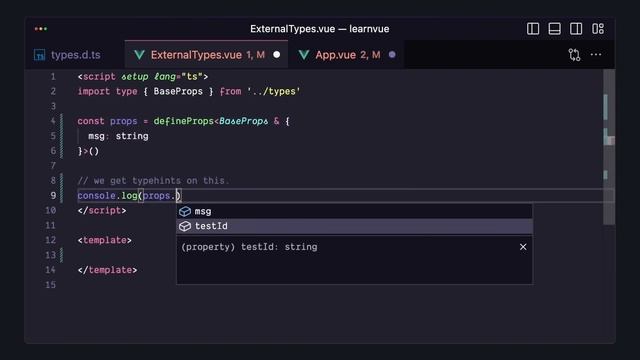Choose testId autocomplete suggestion
The height and width of the screenshot is (360, 640).
354,226
